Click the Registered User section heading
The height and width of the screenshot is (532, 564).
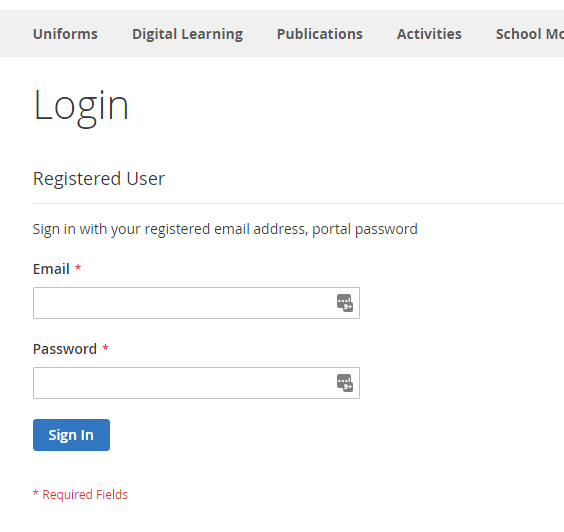(99, 179)
